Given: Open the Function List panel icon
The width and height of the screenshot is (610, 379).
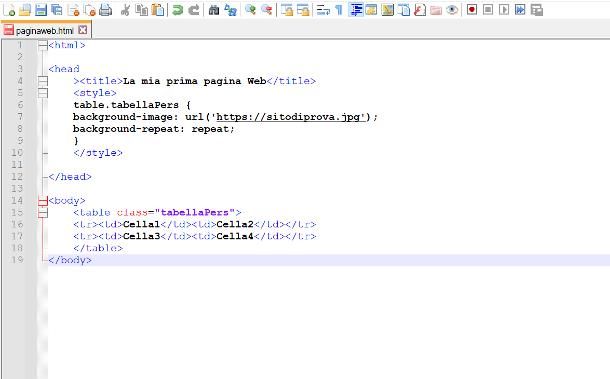Looking at the screenshot, I should point(420,10).
